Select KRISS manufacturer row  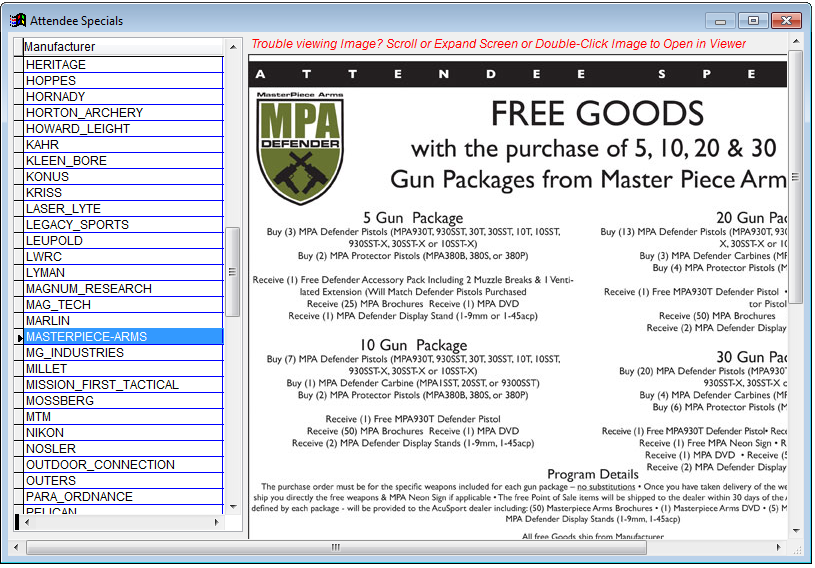(124, 193)
